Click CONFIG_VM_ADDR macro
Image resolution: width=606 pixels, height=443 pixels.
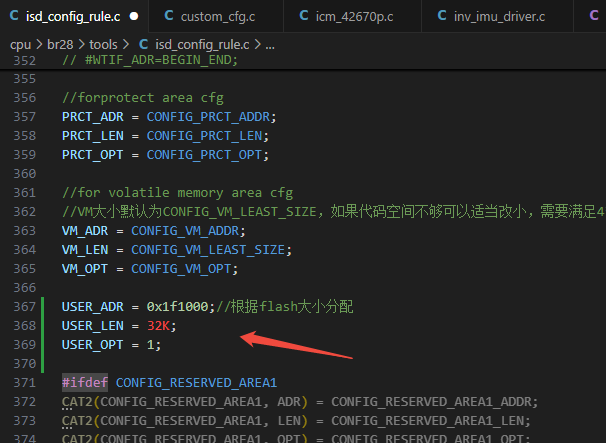(x=185, y=231)
